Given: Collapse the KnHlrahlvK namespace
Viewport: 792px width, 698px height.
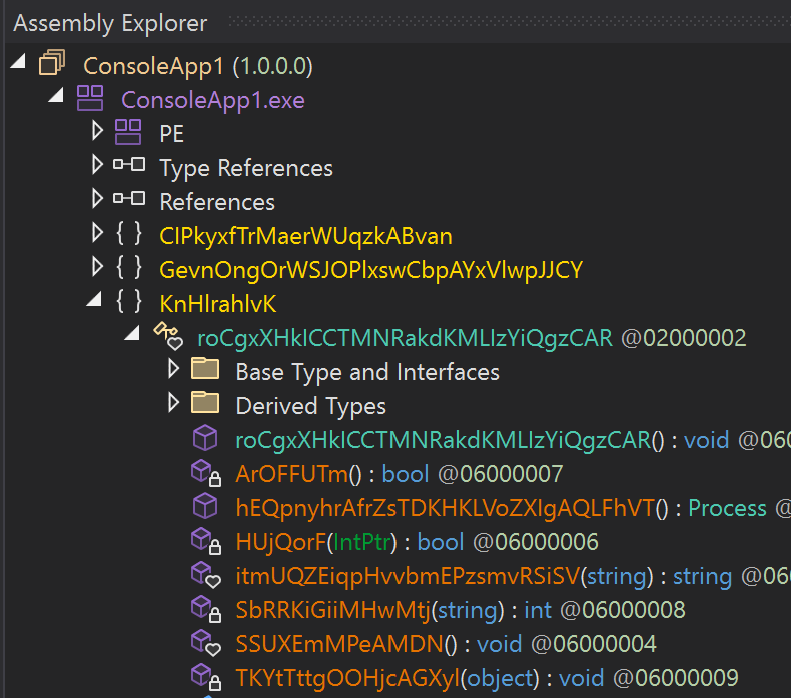Looking at the screenshot, I should (95, 302).
